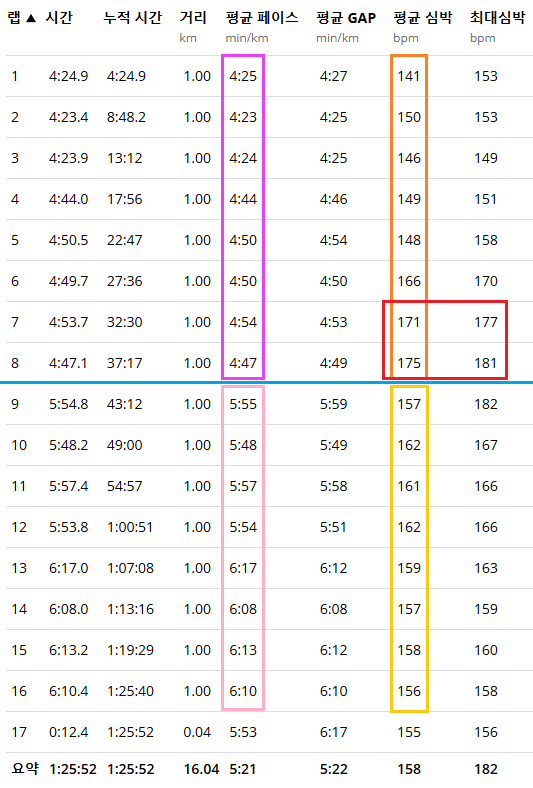The height and width of the screenshot is (788, 533).
Task: Select lap time 4:47.1
Action: tap(68, 363)
